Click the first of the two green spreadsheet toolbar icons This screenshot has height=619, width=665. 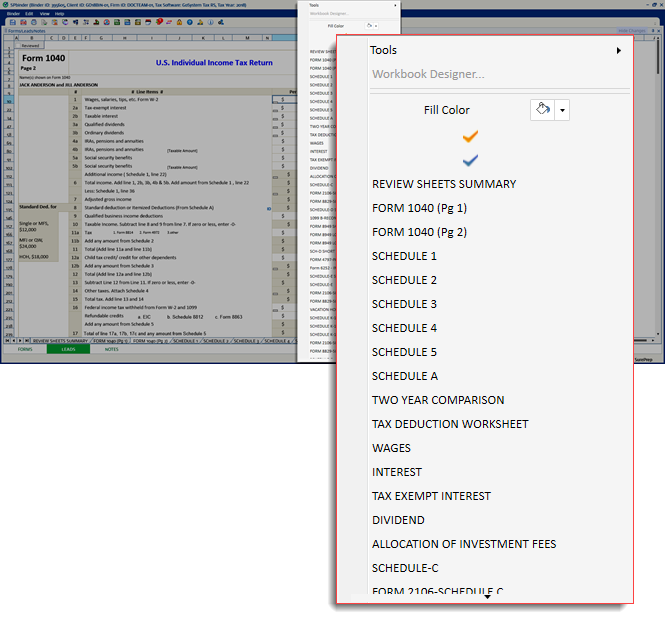coord(117,22)
